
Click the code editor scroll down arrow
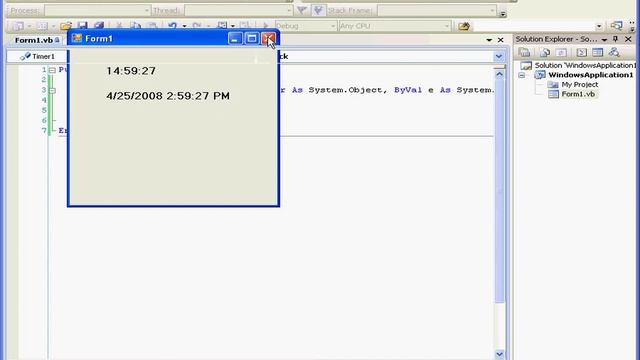pyautogui.click(x=499, y=354)
